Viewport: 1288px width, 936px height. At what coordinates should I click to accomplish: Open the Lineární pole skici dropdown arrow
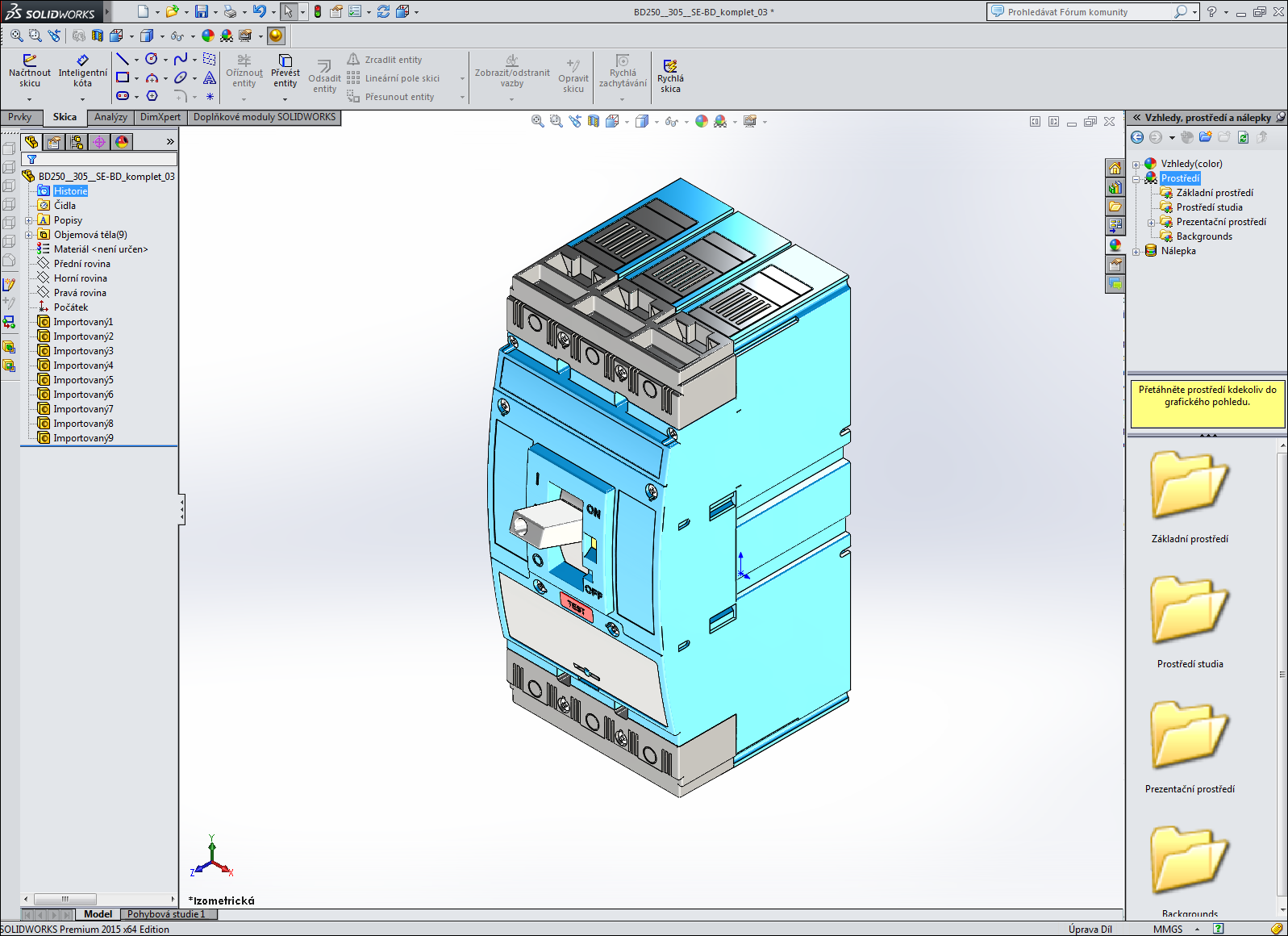[462, 78]
